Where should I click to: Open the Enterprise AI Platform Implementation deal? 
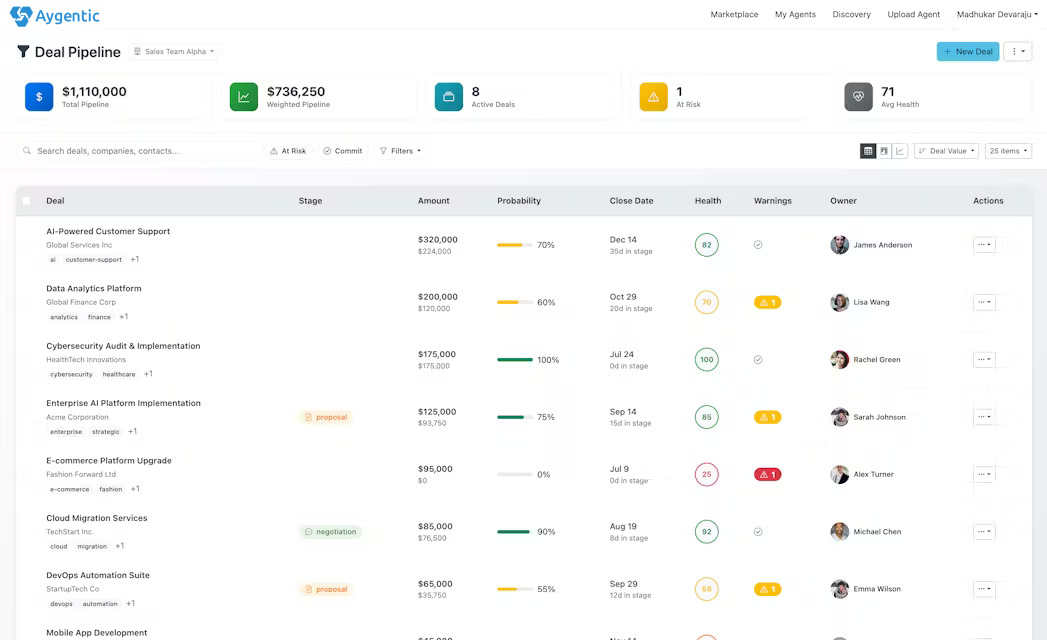[x=124, y=403]
